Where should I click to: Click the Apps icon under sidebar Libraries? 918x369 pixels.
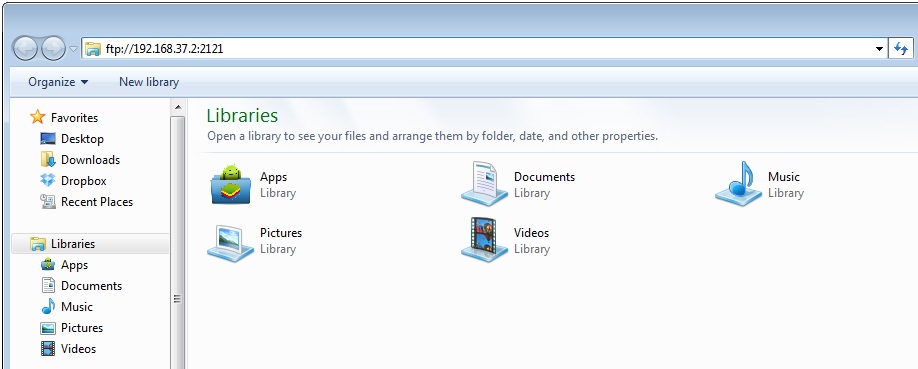point(48,265)
